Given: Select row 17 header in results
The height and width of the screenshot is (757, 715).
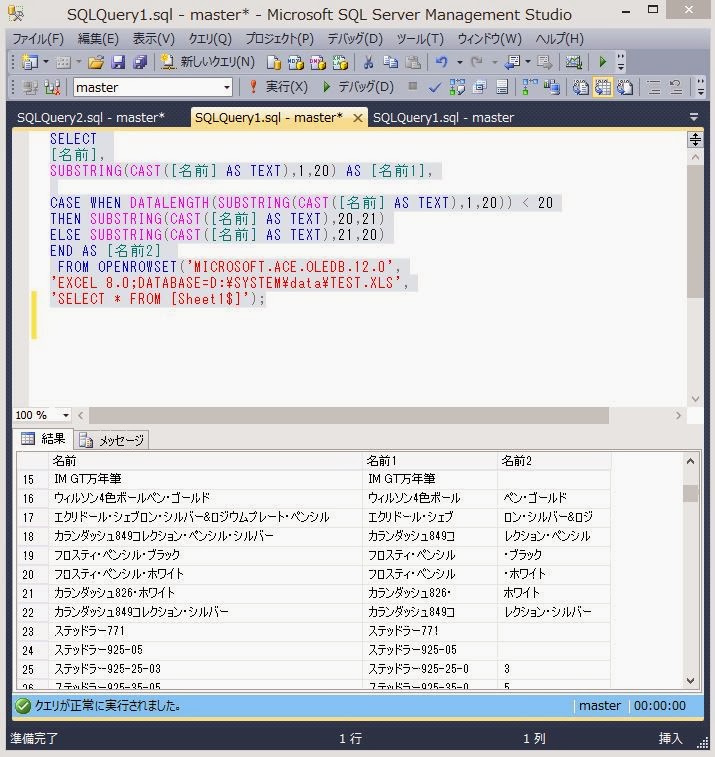Looking at the screenshot, I should pyautogui.click(x=32, y=517).
